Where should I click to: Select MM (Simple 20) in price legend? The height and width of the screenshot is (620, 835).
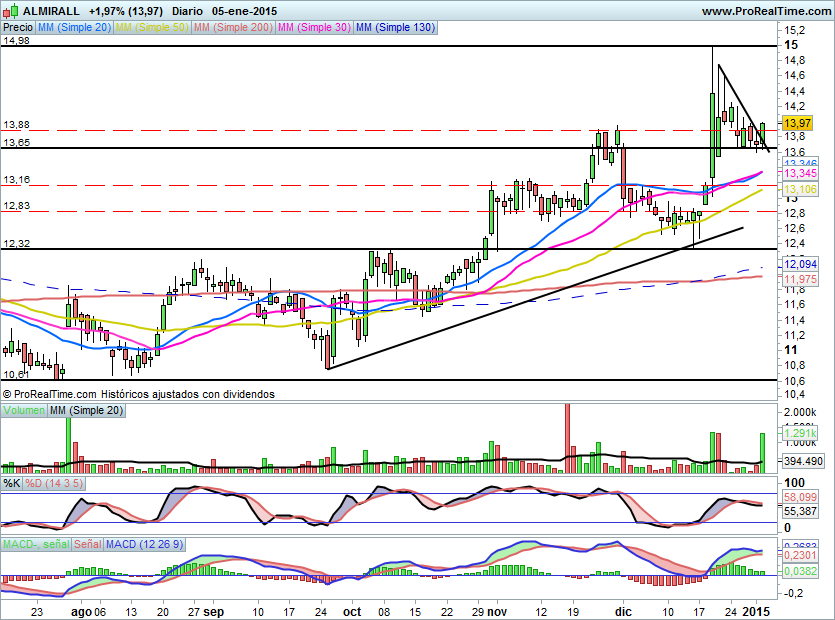(74, 27)
